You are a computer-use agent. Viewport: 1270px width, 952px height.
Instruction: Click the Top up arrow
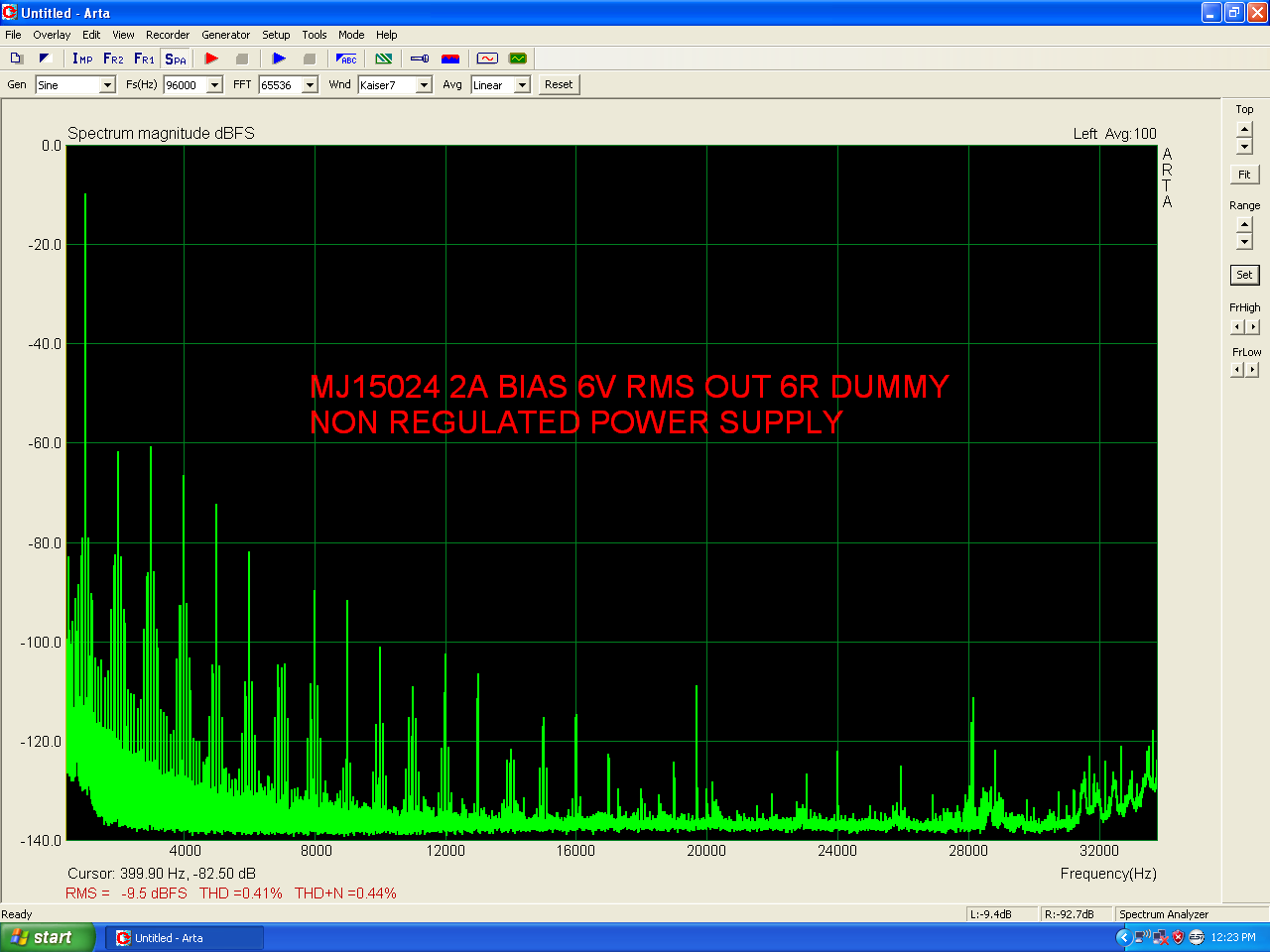(1244, 129)
